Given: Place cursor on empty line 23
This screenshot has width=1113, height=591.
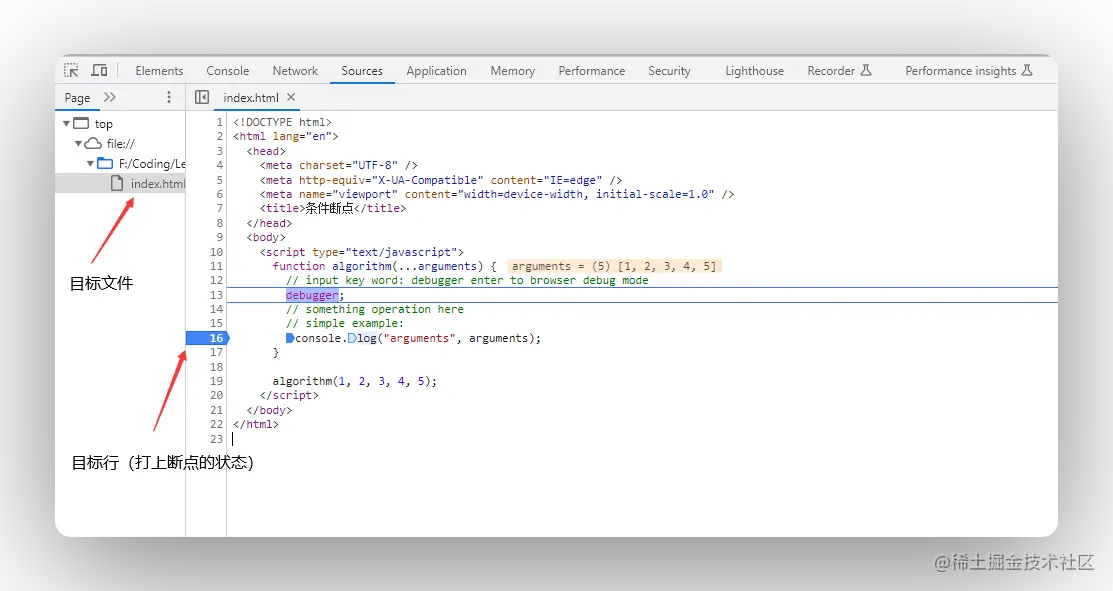Looking at the screenshot, I should point(234,439).
